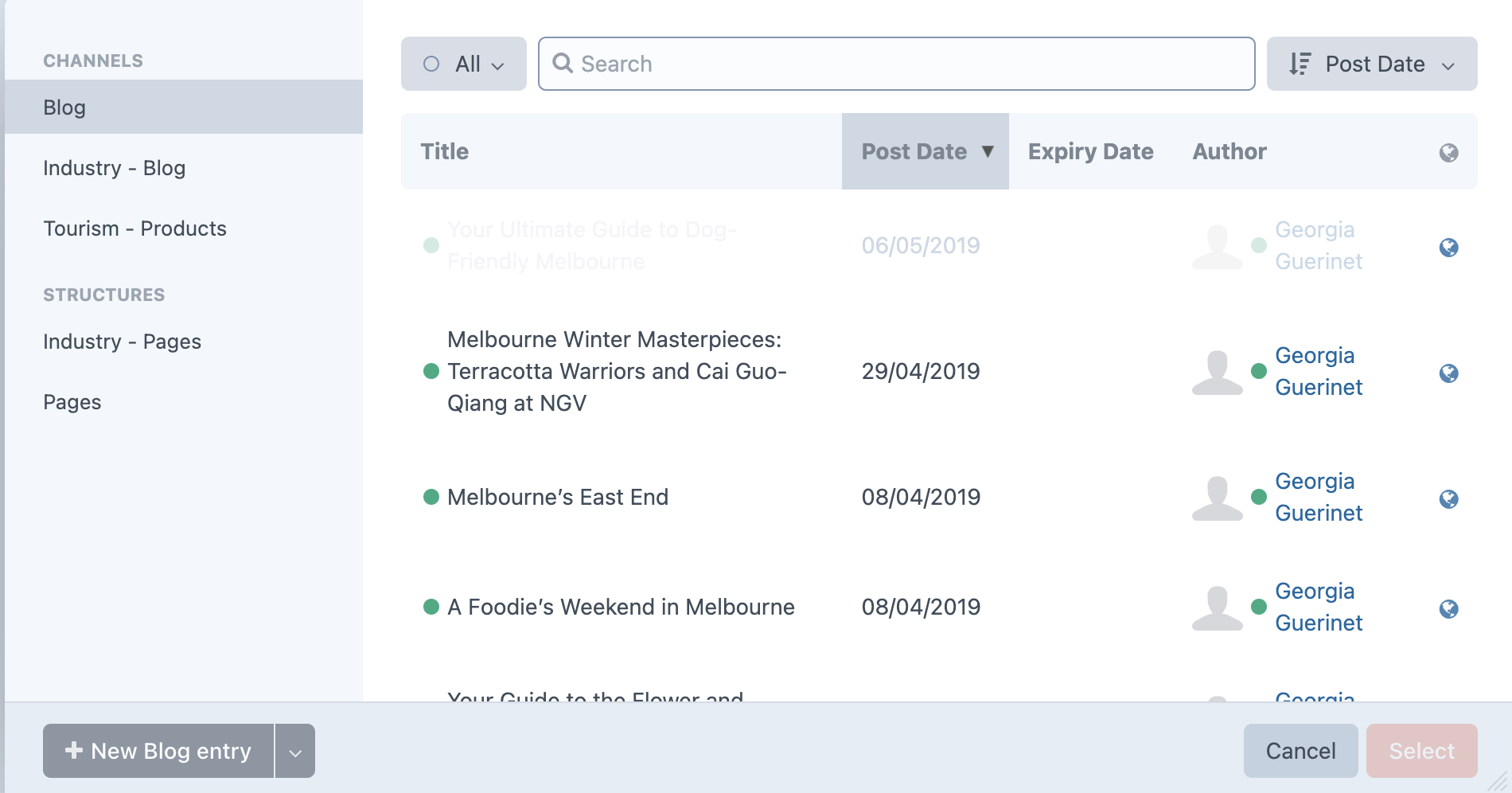Screen dimensions: 1512x793
Task: Click into the Search field
Action: (897, 64)
